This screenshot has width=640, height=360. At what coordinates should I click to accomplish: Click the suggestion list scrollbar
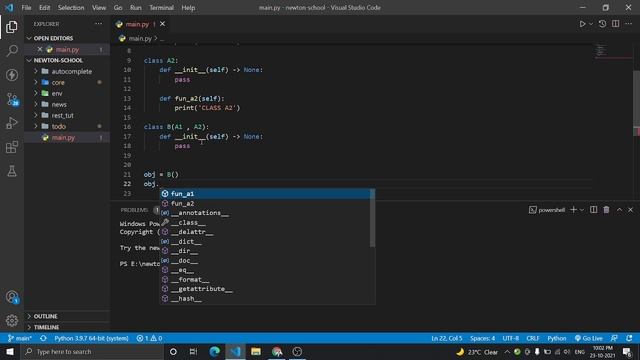point(372,218)
